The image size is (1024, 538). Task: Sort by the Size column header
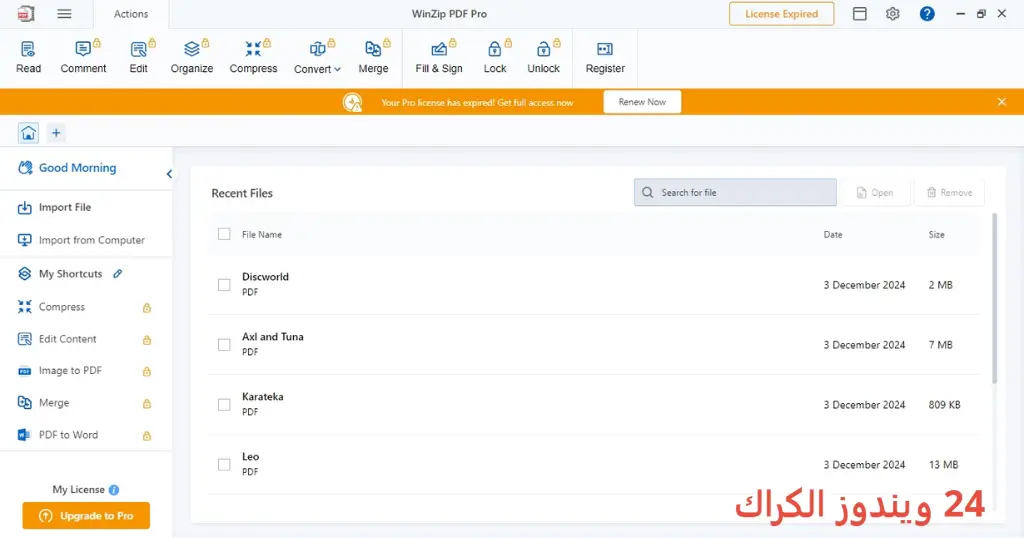click(x=936, y=234)
